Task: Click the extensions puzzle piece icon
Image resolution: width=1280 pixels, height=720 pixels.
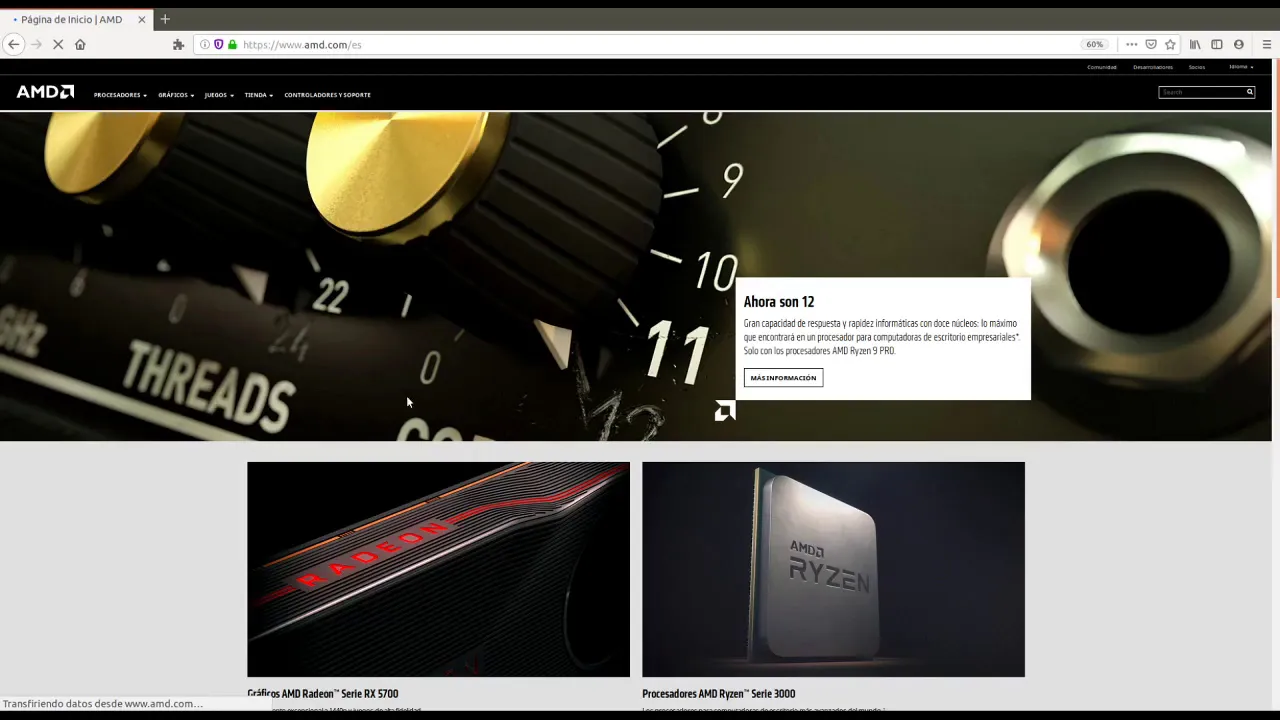Action: (x=178, y=44)
